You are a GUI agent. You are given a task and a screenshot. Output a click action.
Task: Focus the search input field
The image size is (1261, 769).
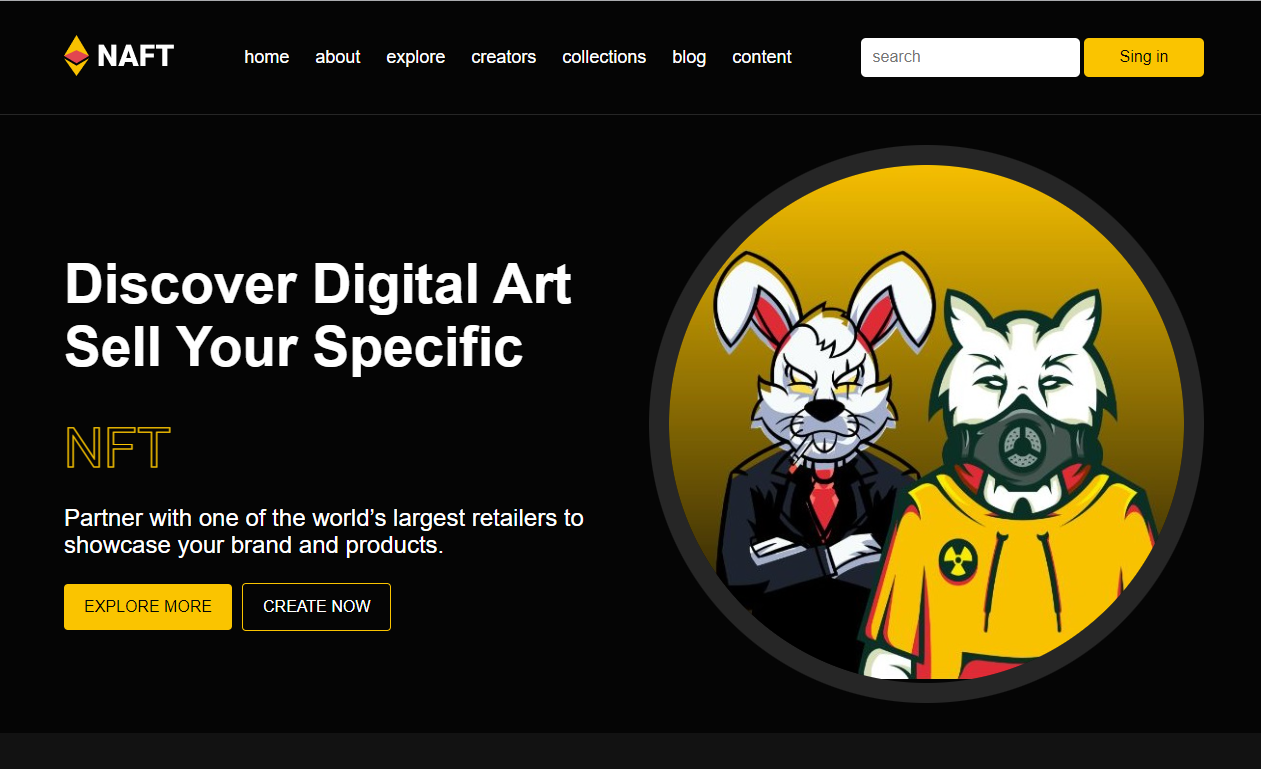click(x=970, y=57)
